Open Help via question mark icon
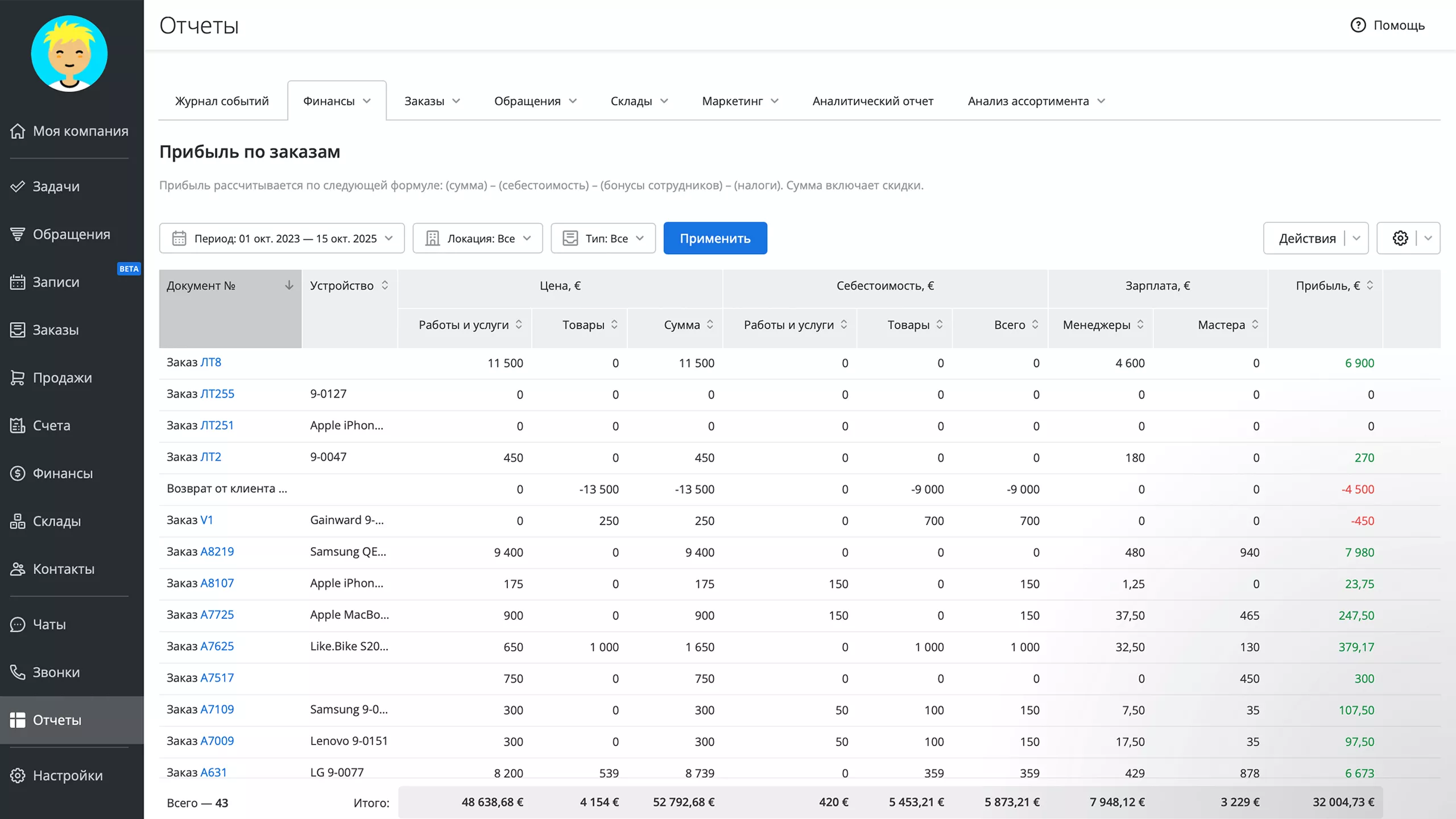 tap(1358, 25)
